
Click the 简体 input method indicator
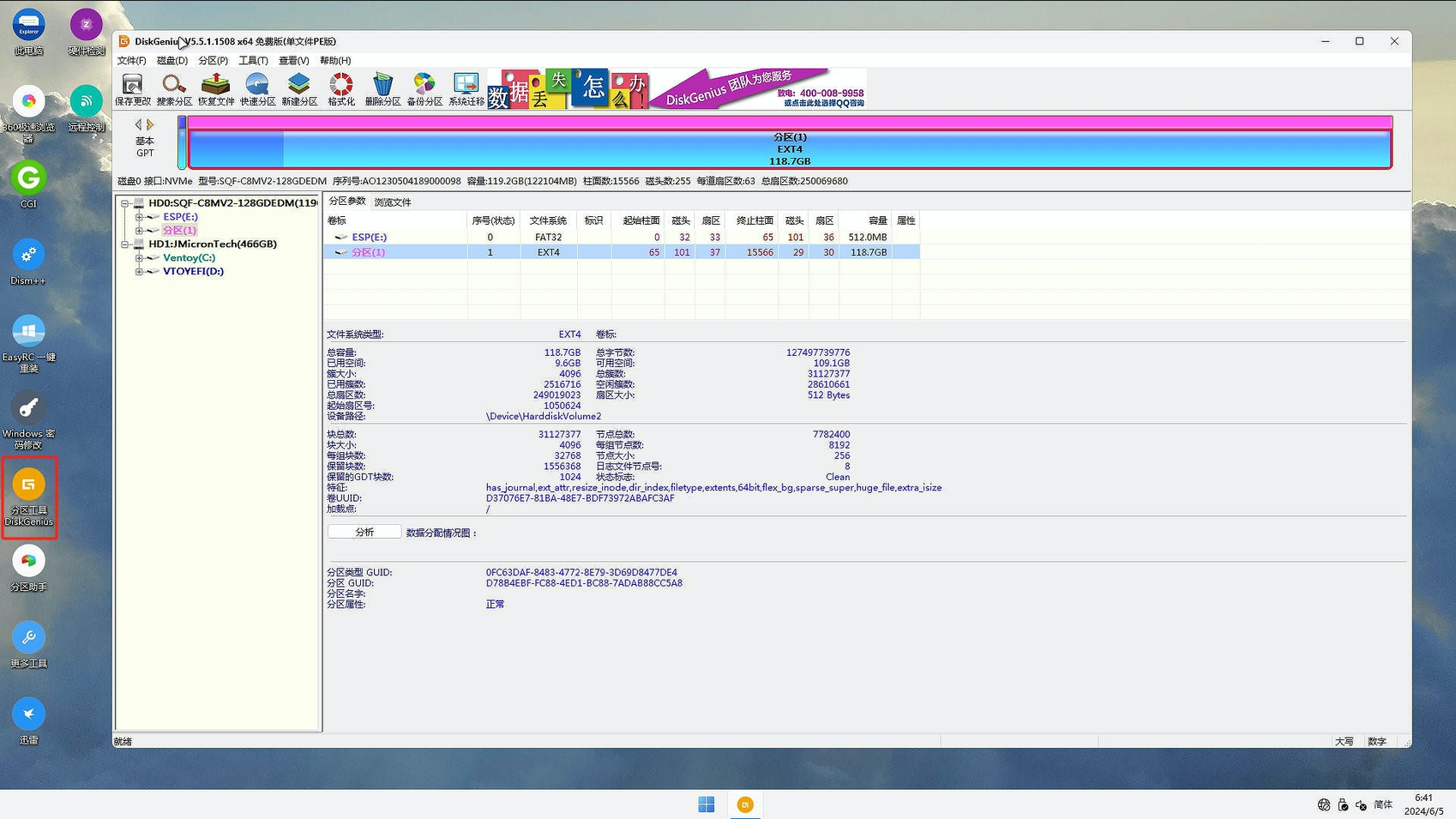1383,804
